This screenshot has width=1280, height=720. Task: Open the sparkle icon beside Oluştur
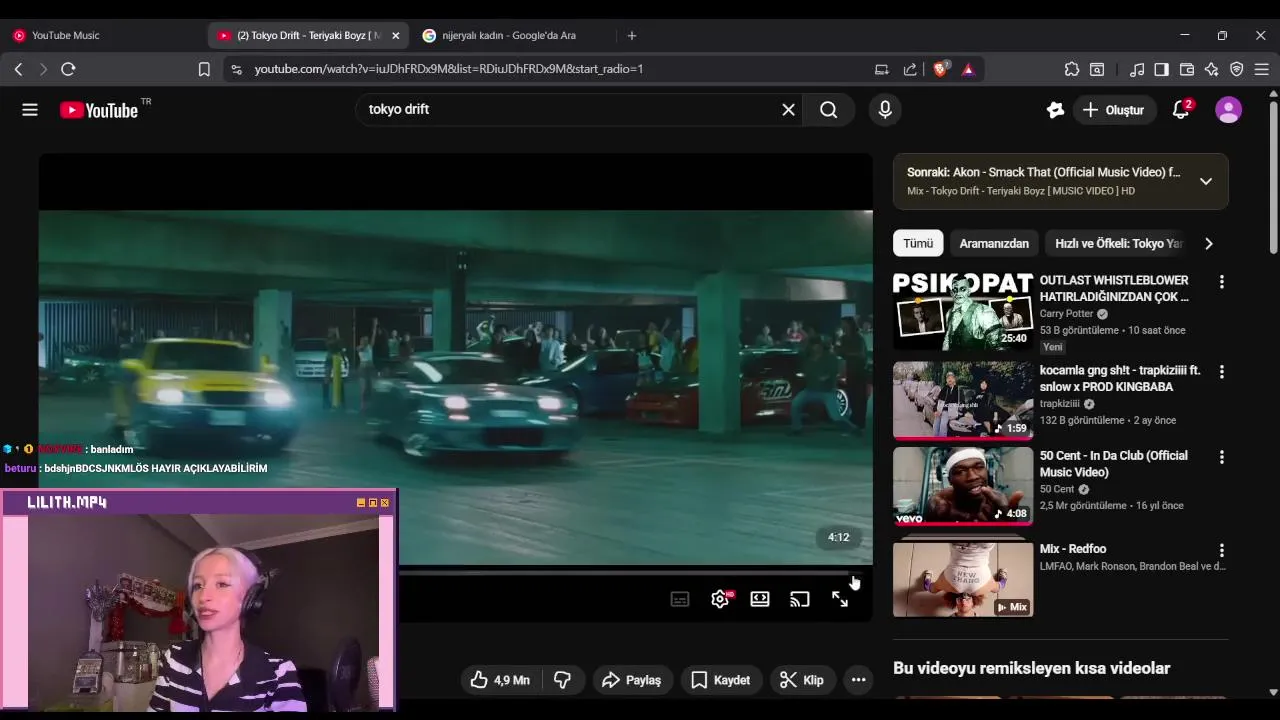pos(1055,110)
